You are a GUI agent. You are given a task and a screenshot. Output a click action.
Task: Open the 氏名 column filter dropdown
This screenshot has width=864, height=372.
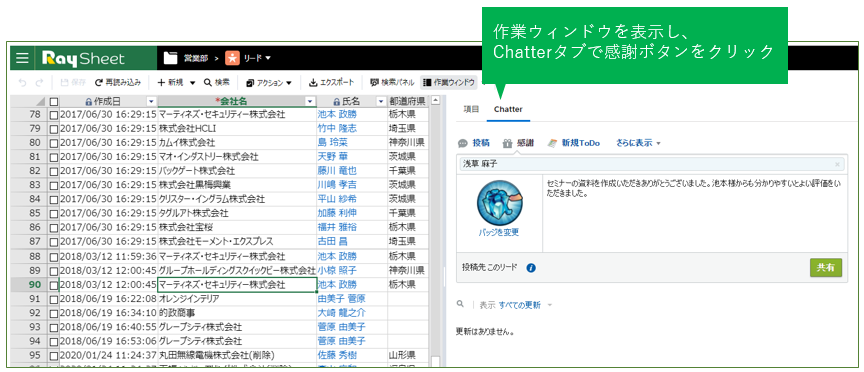[380, 101]
